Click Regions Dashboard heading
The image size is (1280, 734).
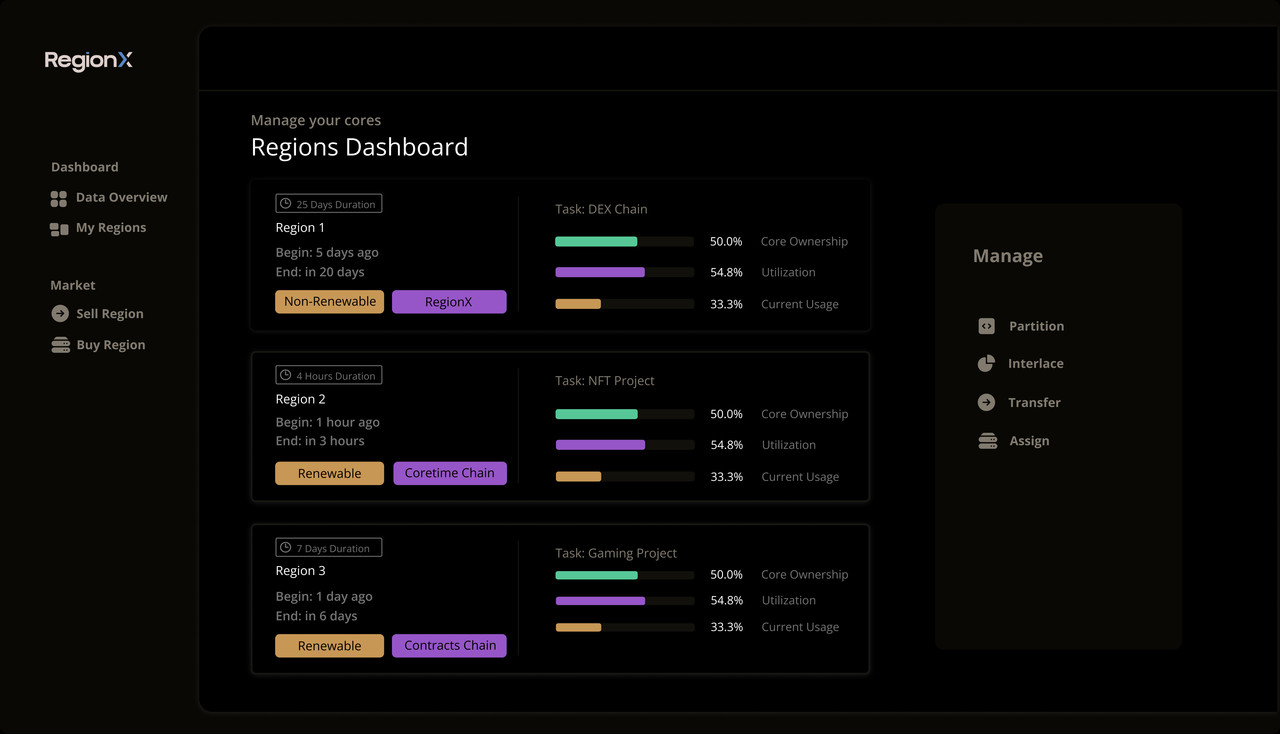tap(359, 147)
